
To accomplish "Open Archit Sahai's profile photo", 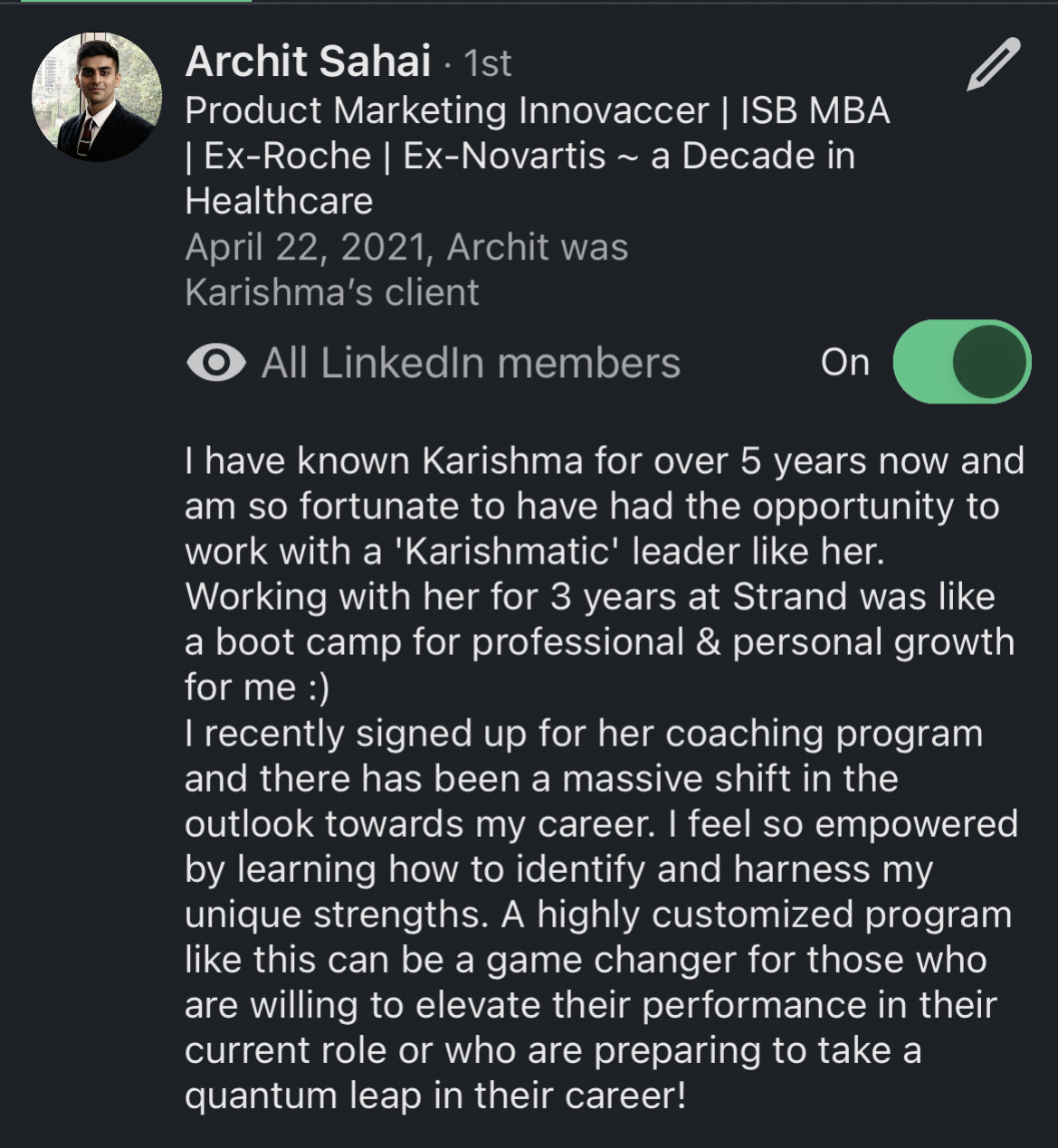I will pos(97,98).
